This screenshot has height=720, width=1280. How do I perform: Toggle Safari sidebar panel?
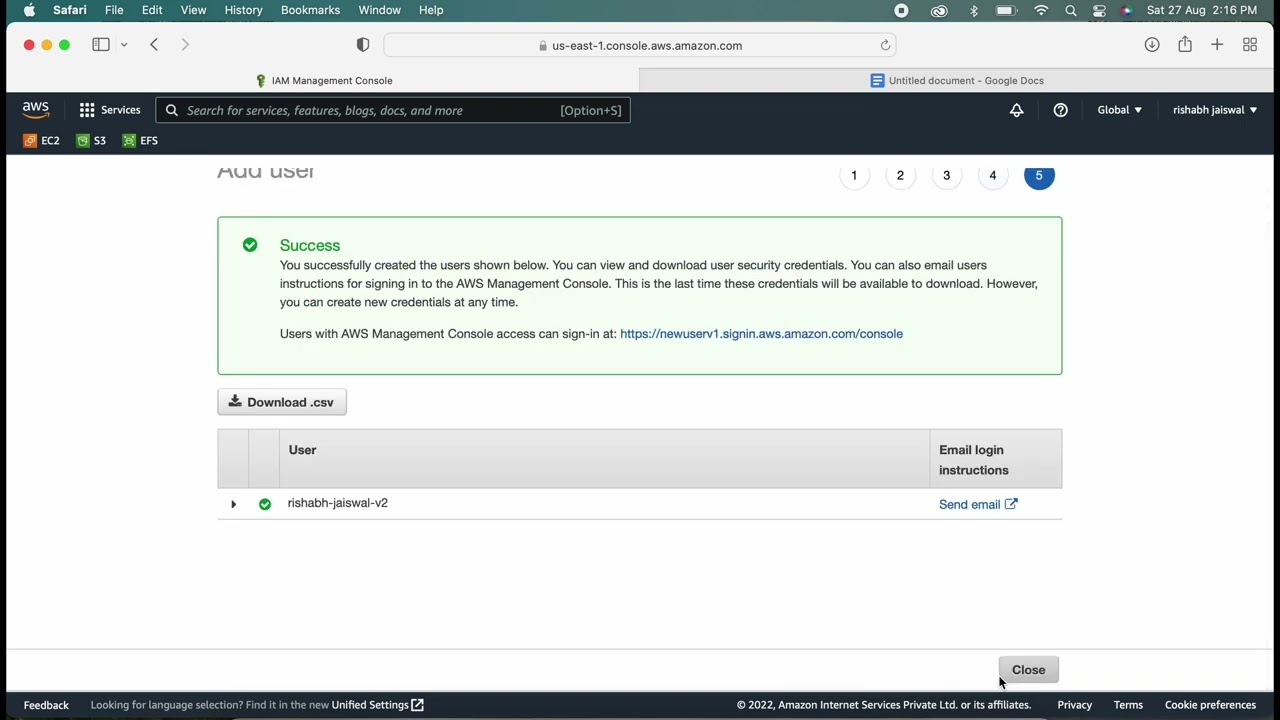[101, 45]
